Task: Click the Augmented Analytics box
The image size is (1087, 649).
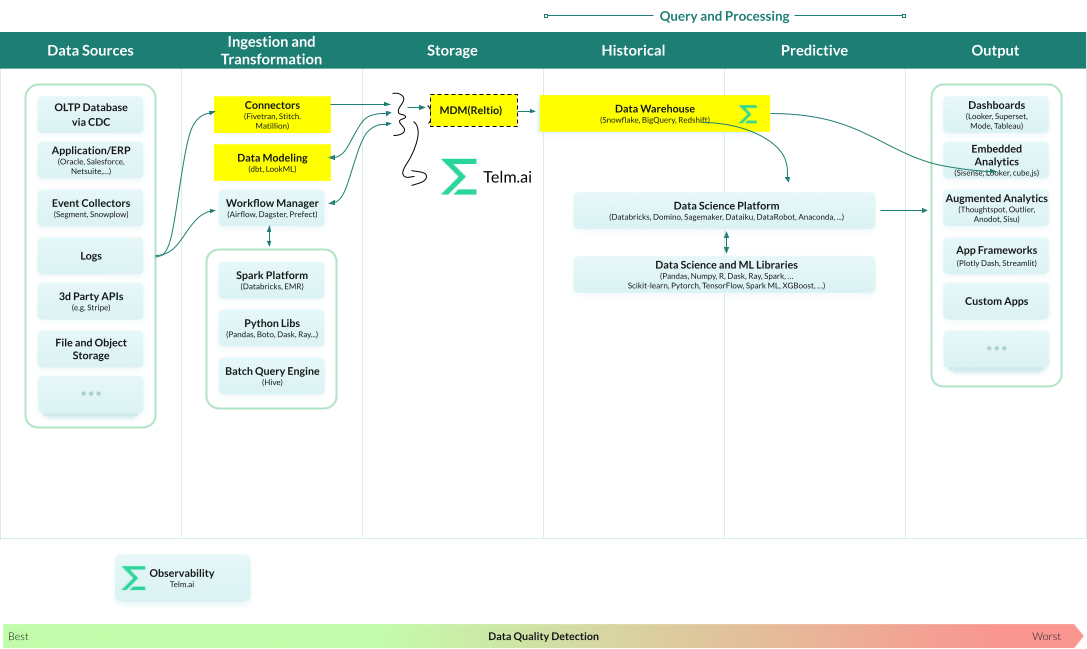Action: pos(996,208)
